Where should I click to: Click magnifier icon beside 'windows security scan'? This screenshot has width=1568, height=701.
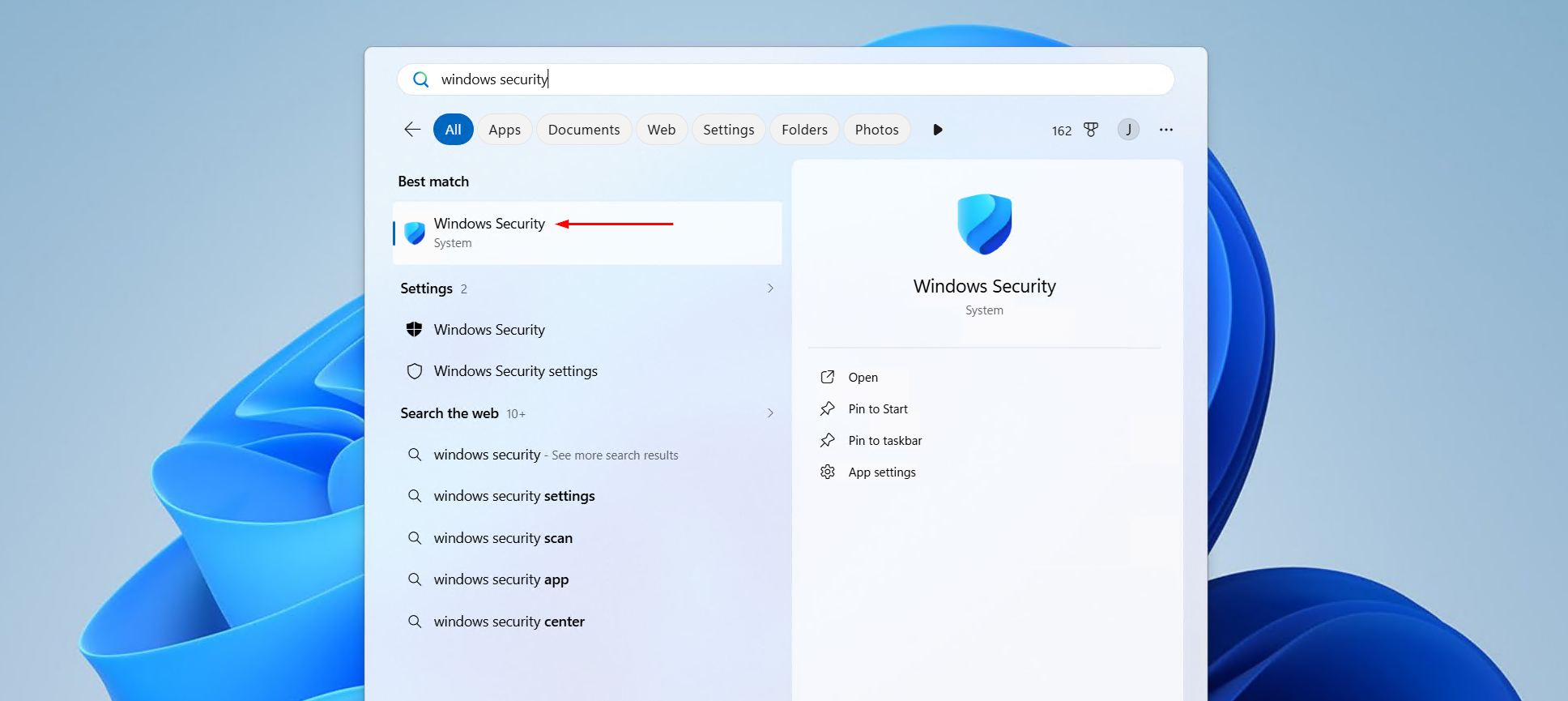click(414, 538)
